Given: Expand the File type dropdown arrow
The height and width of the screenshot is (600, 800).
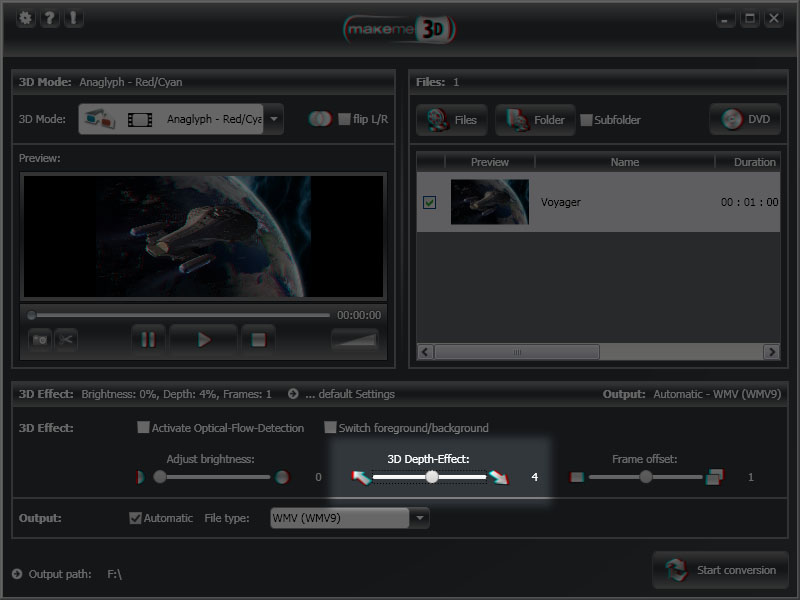Looking at the screenshot, I should tap(419, 518).
